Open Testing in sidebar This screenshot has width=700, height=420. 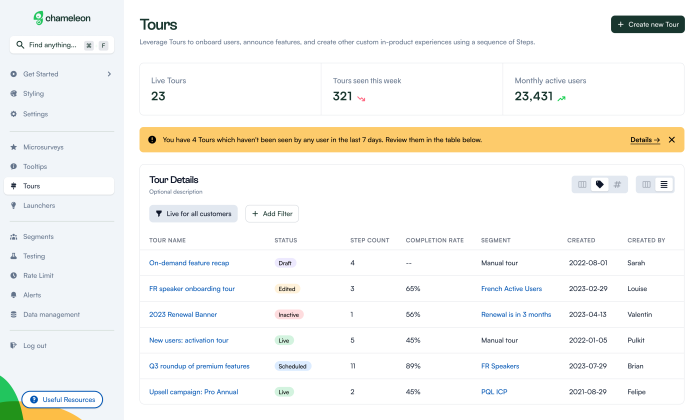[34, 256]
